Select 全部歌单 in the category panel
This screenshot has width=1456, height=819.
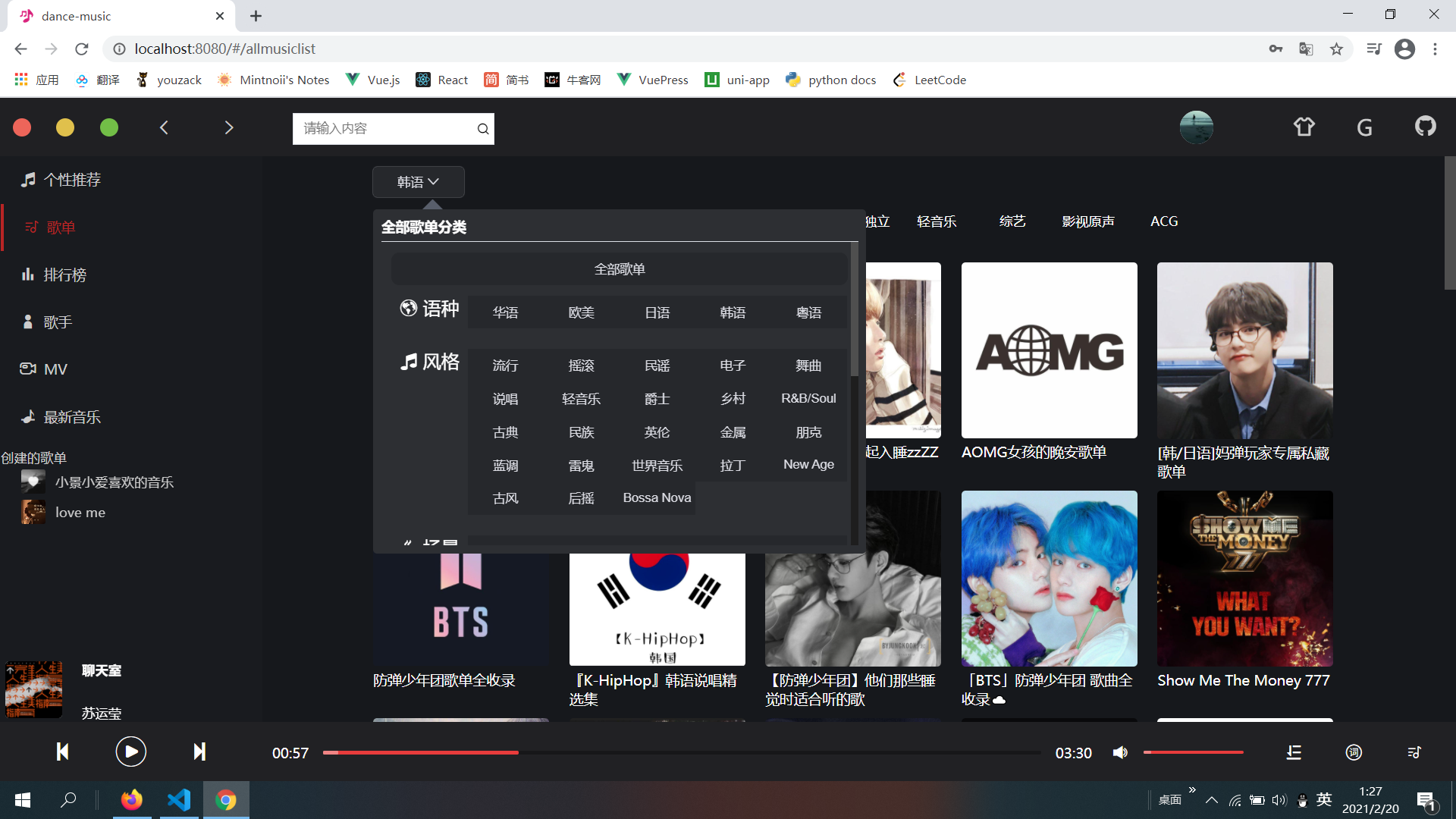click(x=620, y=269)
